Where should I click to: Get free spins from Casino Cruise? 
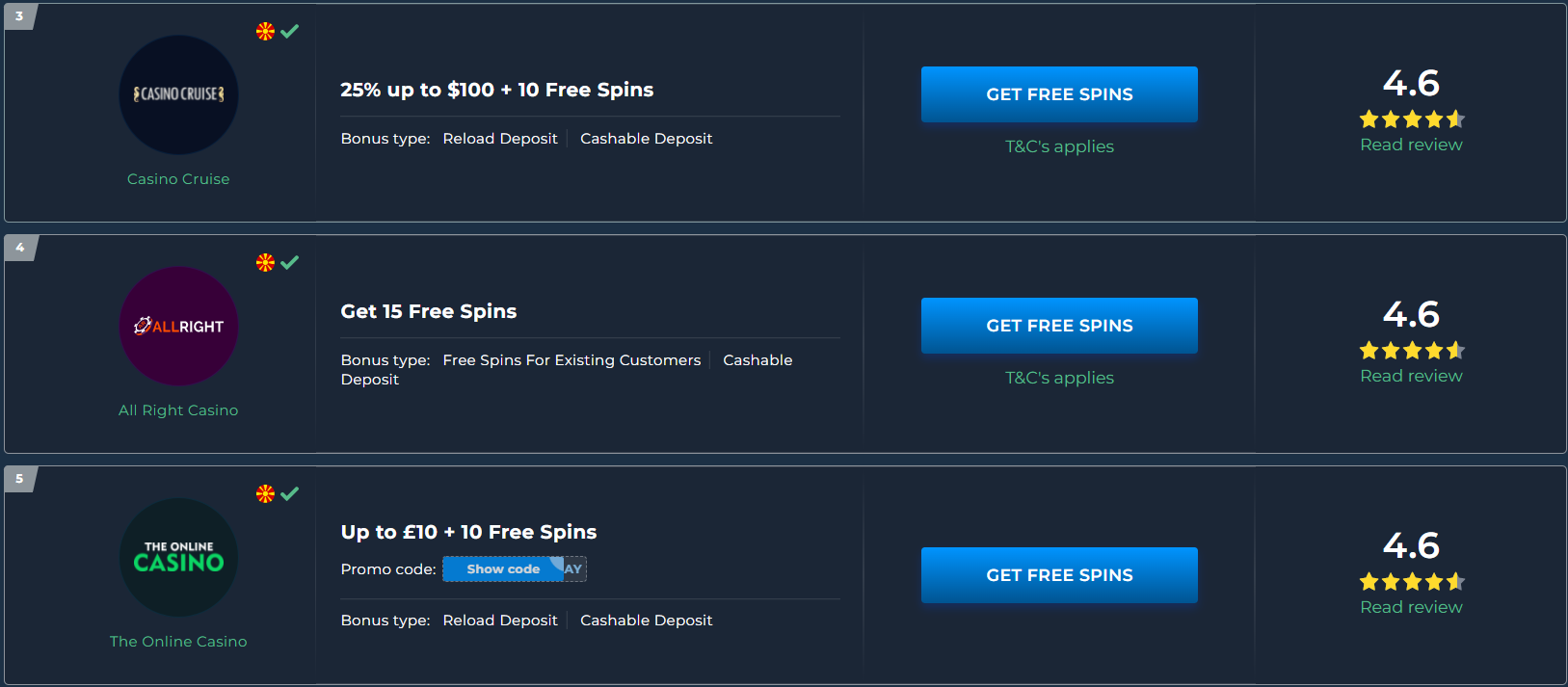tap(1059, 94)
